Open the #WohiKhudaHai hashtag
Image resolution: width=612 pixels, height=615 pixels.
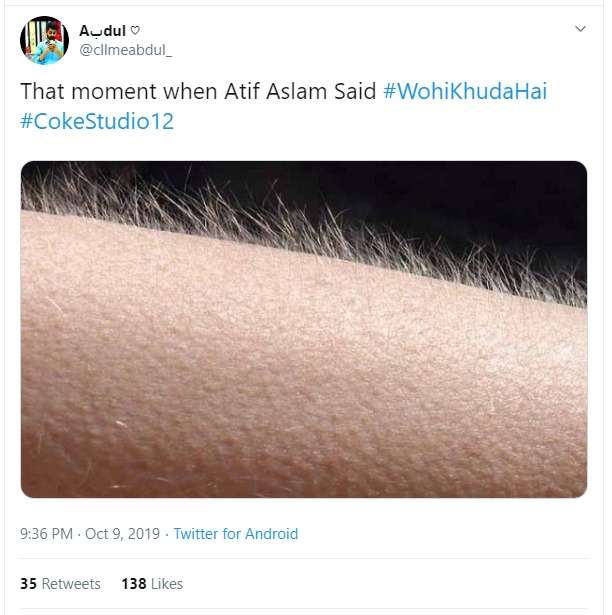coord(465,91)
